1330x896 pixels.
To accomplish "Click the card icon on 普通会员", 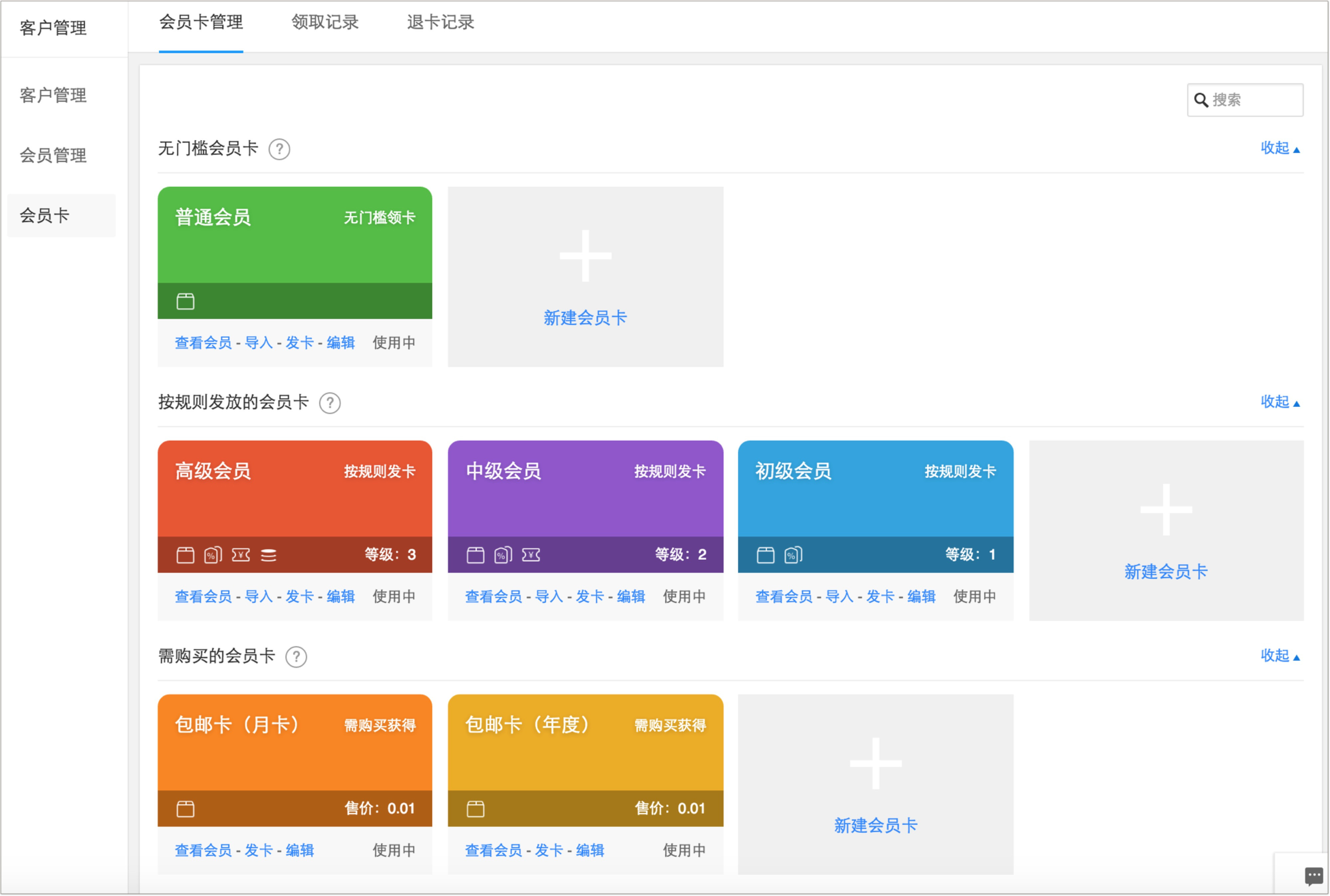I will pyautogui.click(x=185, y=301).
